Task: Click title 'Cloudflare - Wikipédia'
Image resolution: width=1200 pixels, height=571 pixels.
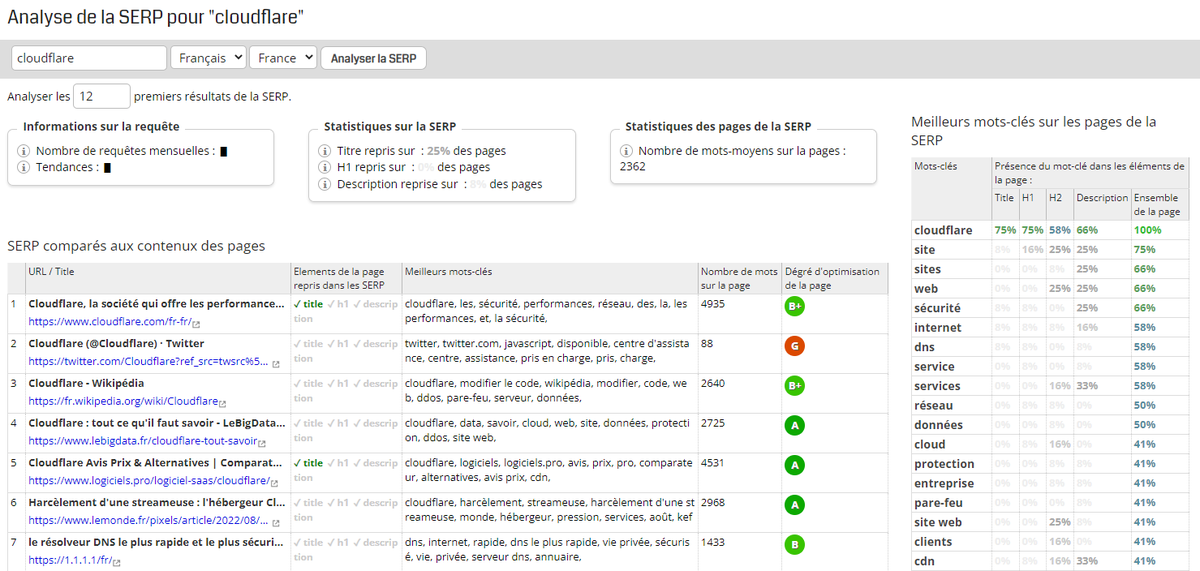Action: coord(86,384)
